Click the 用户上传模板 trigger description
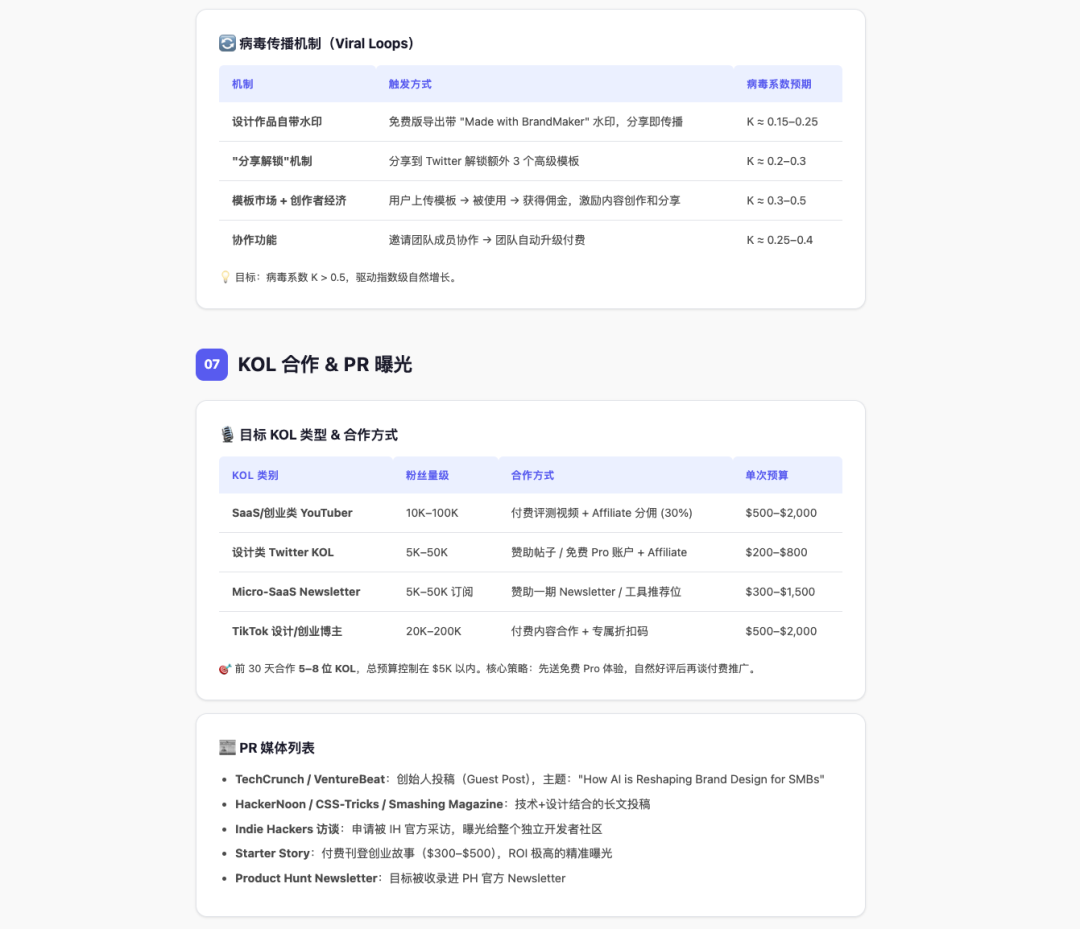The width and height of the screenshot is (1080, 929). pyautogui.click(x=534, y=200)
